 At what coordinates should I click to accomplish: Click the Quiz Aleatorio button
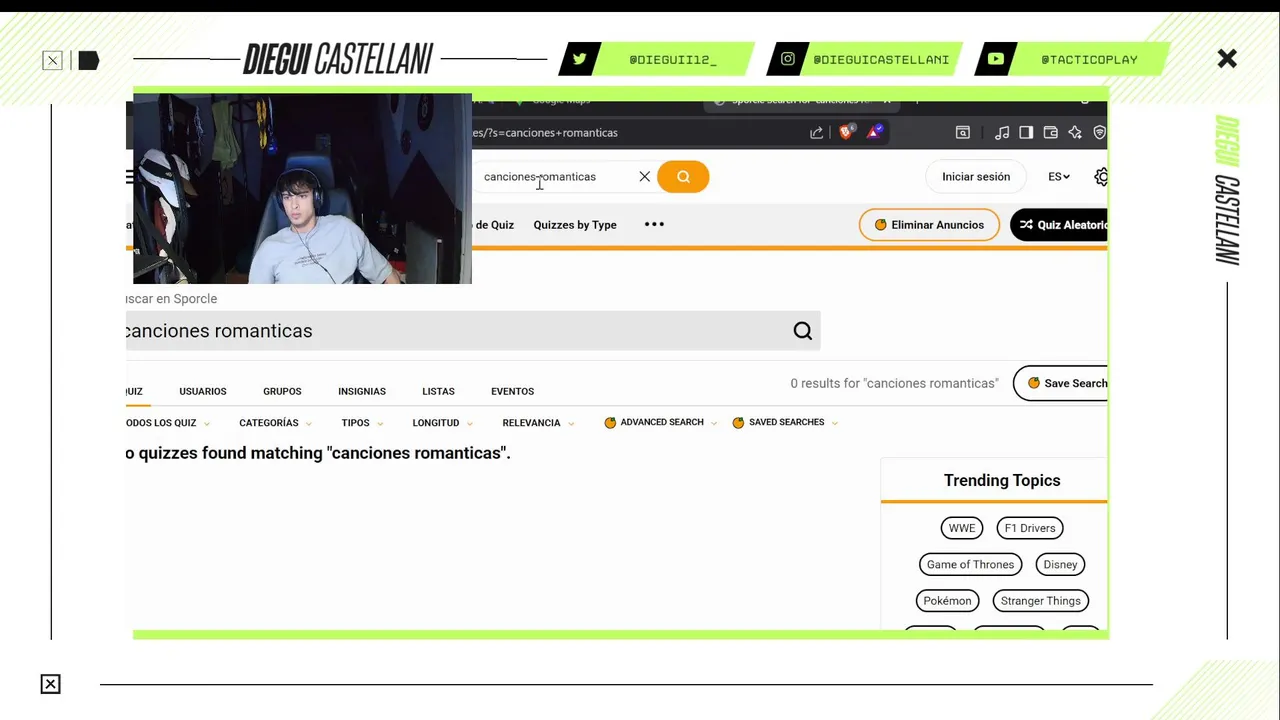tap(1060, 225)
